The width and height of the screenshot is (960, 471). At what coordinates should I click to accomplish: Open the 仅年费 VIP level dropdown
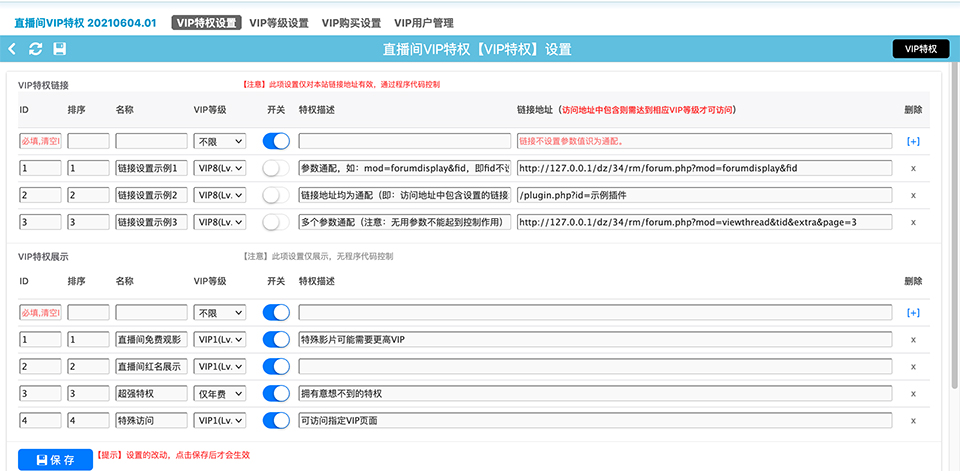click(219, 394)
